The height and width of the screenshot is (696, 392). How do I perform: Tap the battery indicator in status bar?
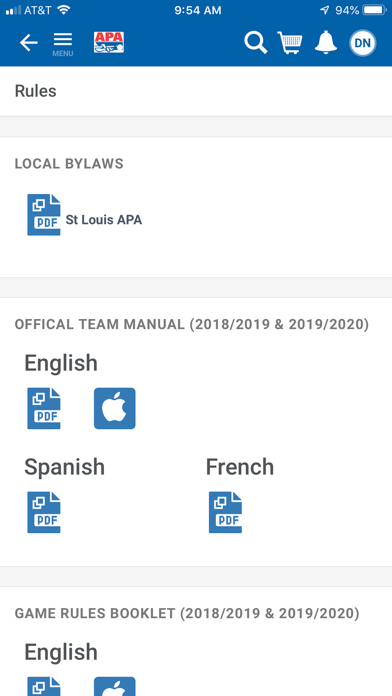click(374, 10)
